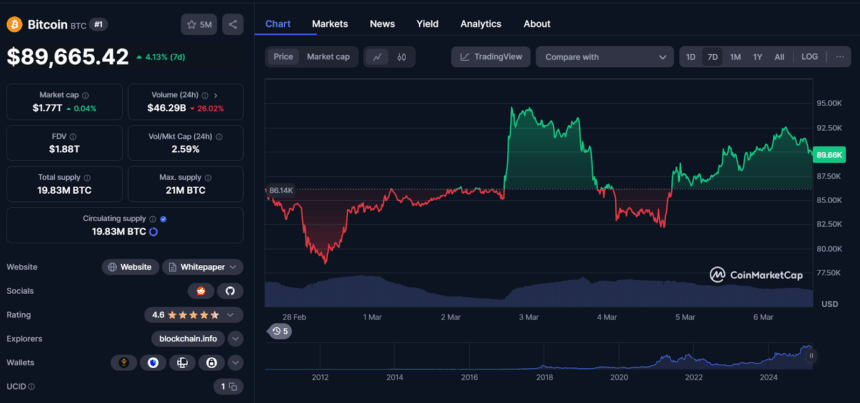This screenshot has width=860, height=403.
Task: Open second wallet icon with blue circle
Action: point(153,362)
